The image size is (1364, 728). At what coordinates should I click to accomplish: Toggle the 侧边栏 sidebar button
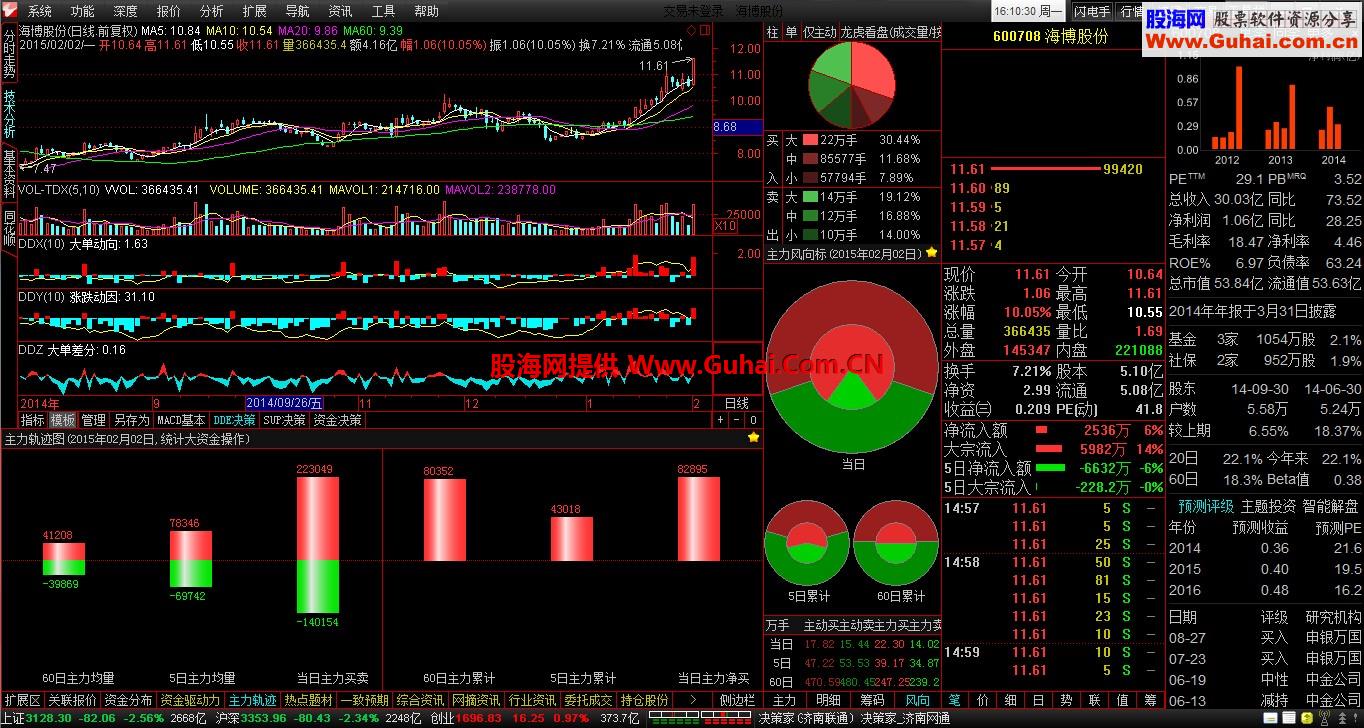(x=737, y=700)
